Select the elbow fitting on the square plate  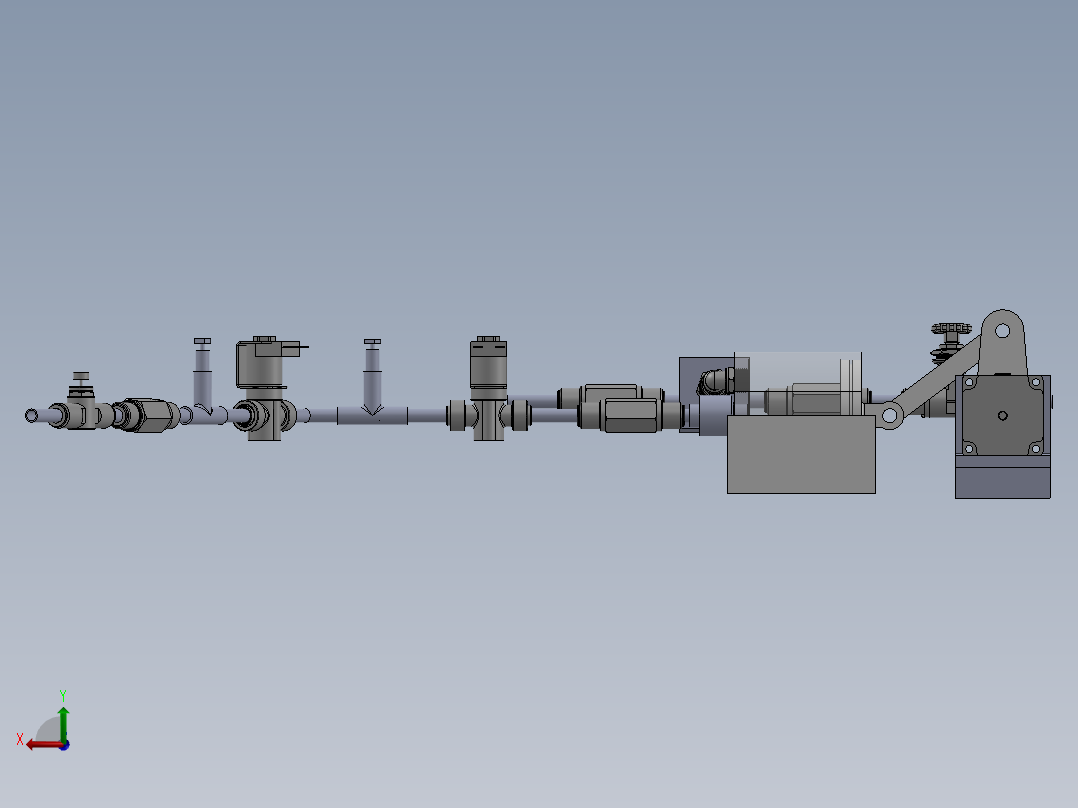click(718, 380)
